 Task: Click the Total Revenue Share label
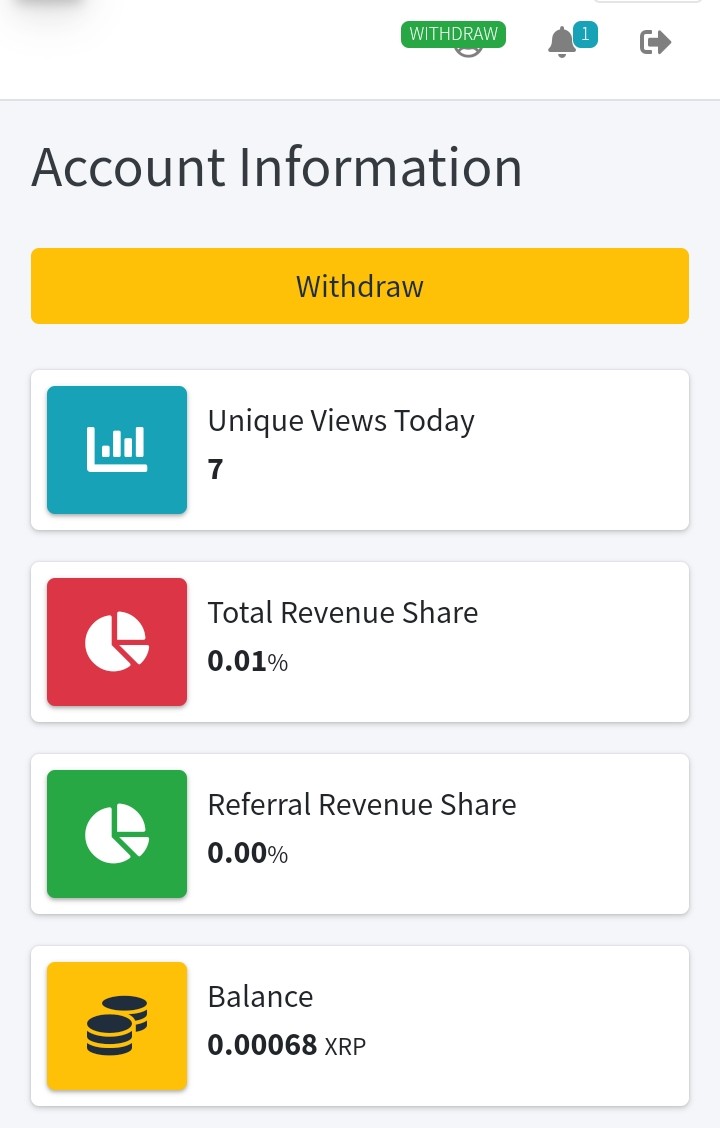coord(343,613)
